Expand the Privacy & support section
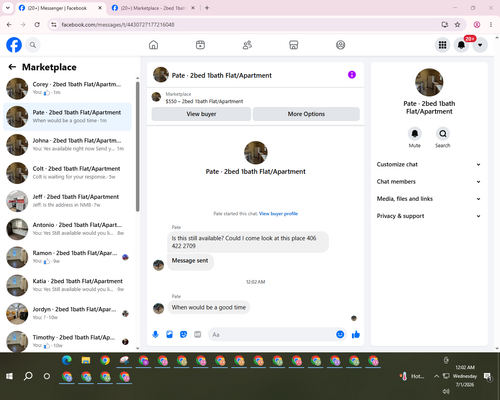Screen dimensions: 500x400 click(429, 216)
